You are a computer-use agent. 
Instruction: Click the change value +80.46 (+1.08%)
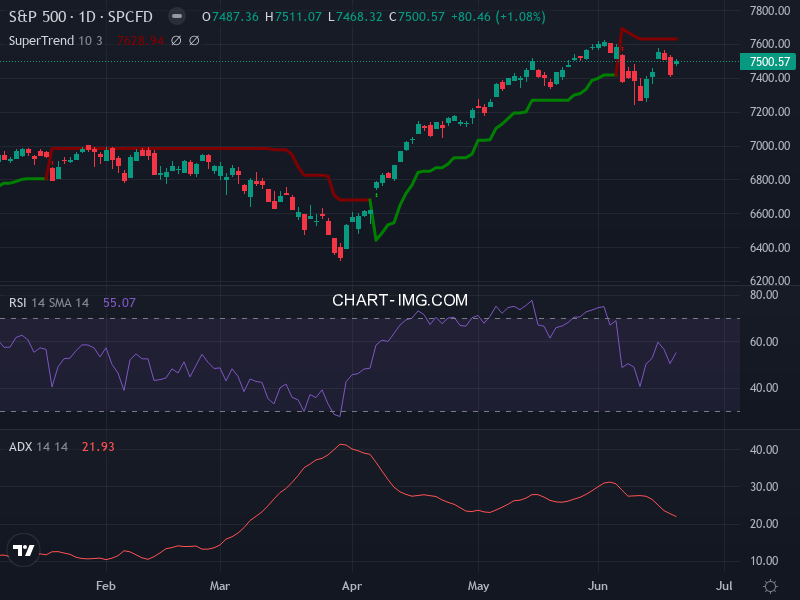click(x=498, y=17)
